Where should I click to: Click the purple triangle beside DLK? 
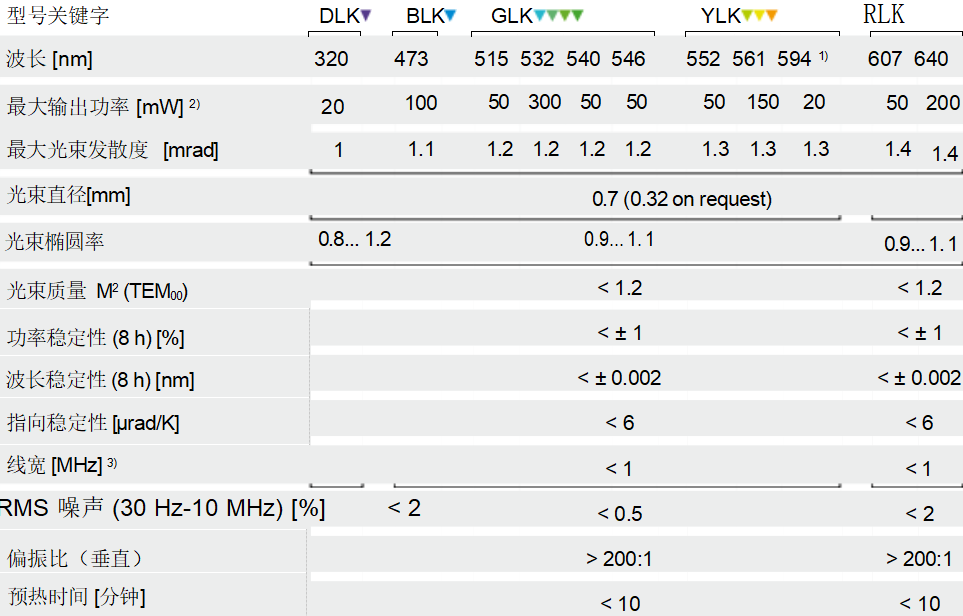pos(366,15)
